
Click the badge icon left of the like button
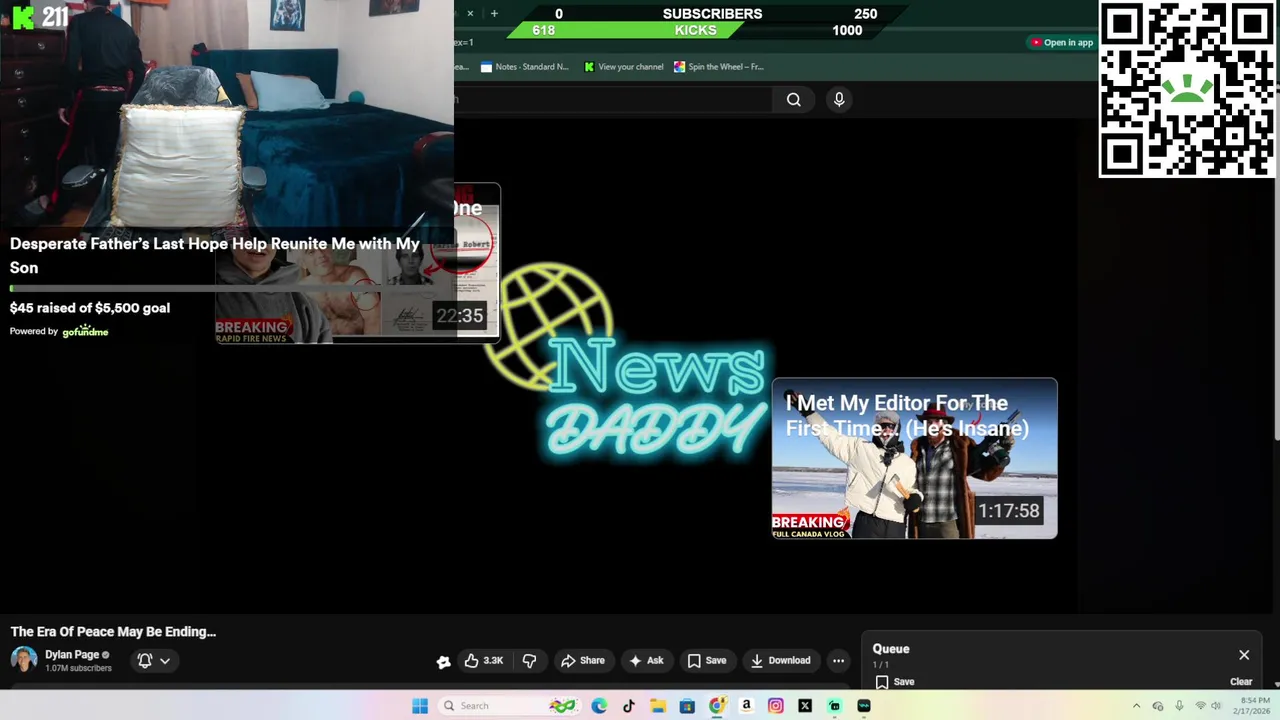(x=443, y=661)
